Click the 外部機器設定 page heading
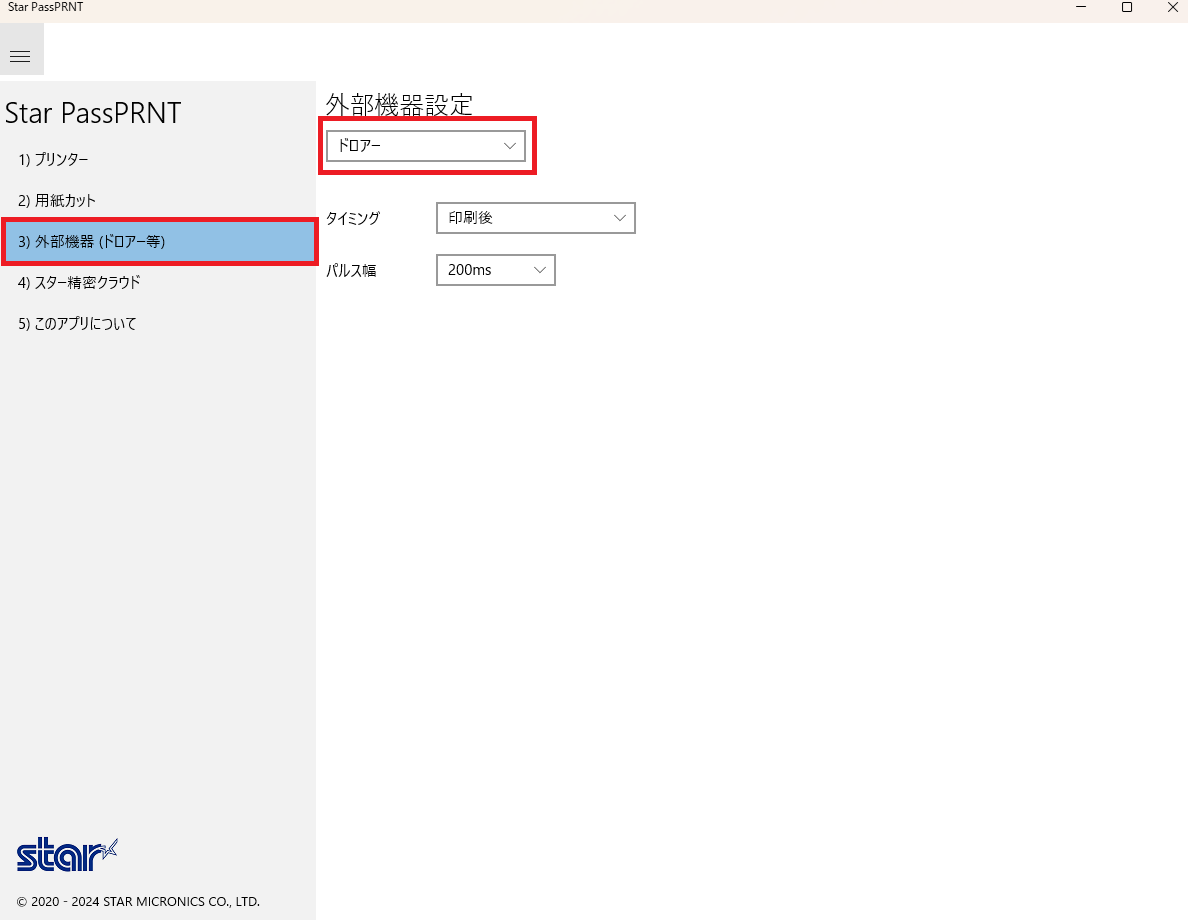 (398, 104)
